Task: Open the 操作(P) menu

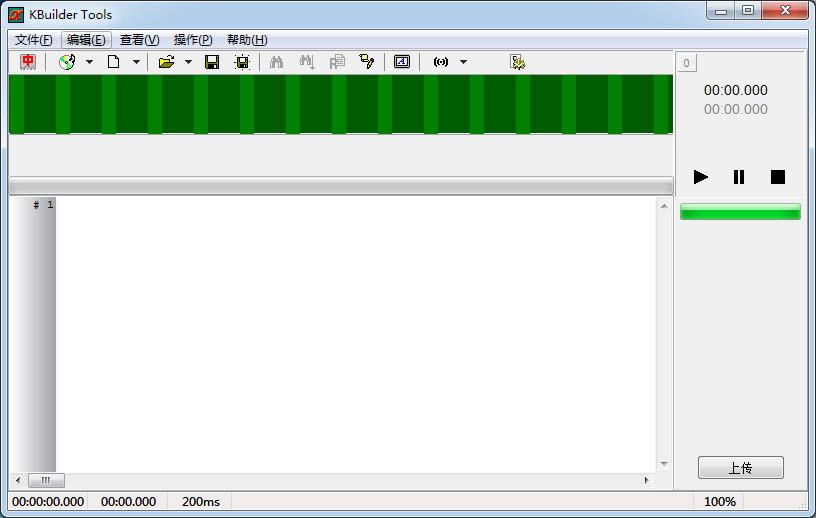Action: click(x=193, y=40)
